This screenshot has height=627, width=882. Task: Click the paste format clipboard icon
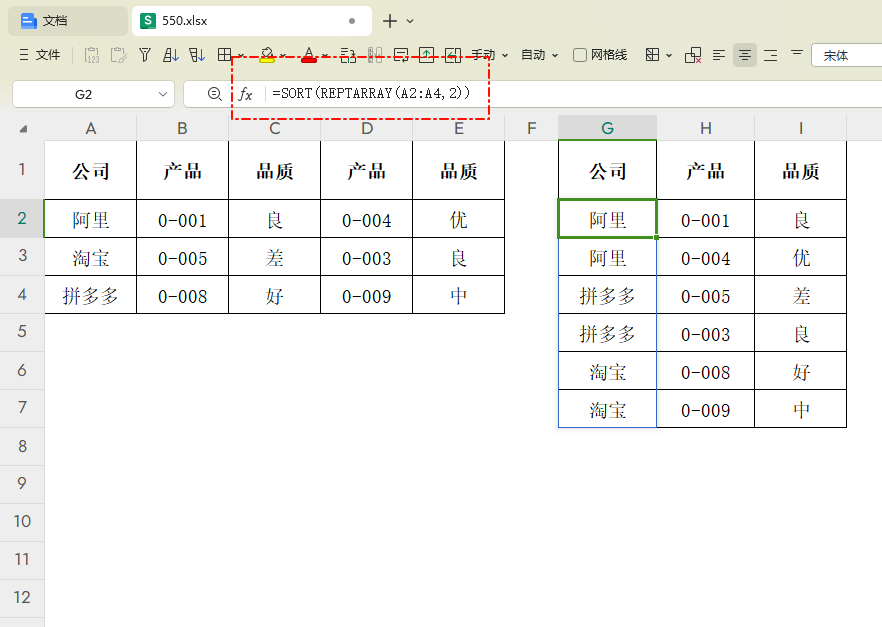point(118,55)
